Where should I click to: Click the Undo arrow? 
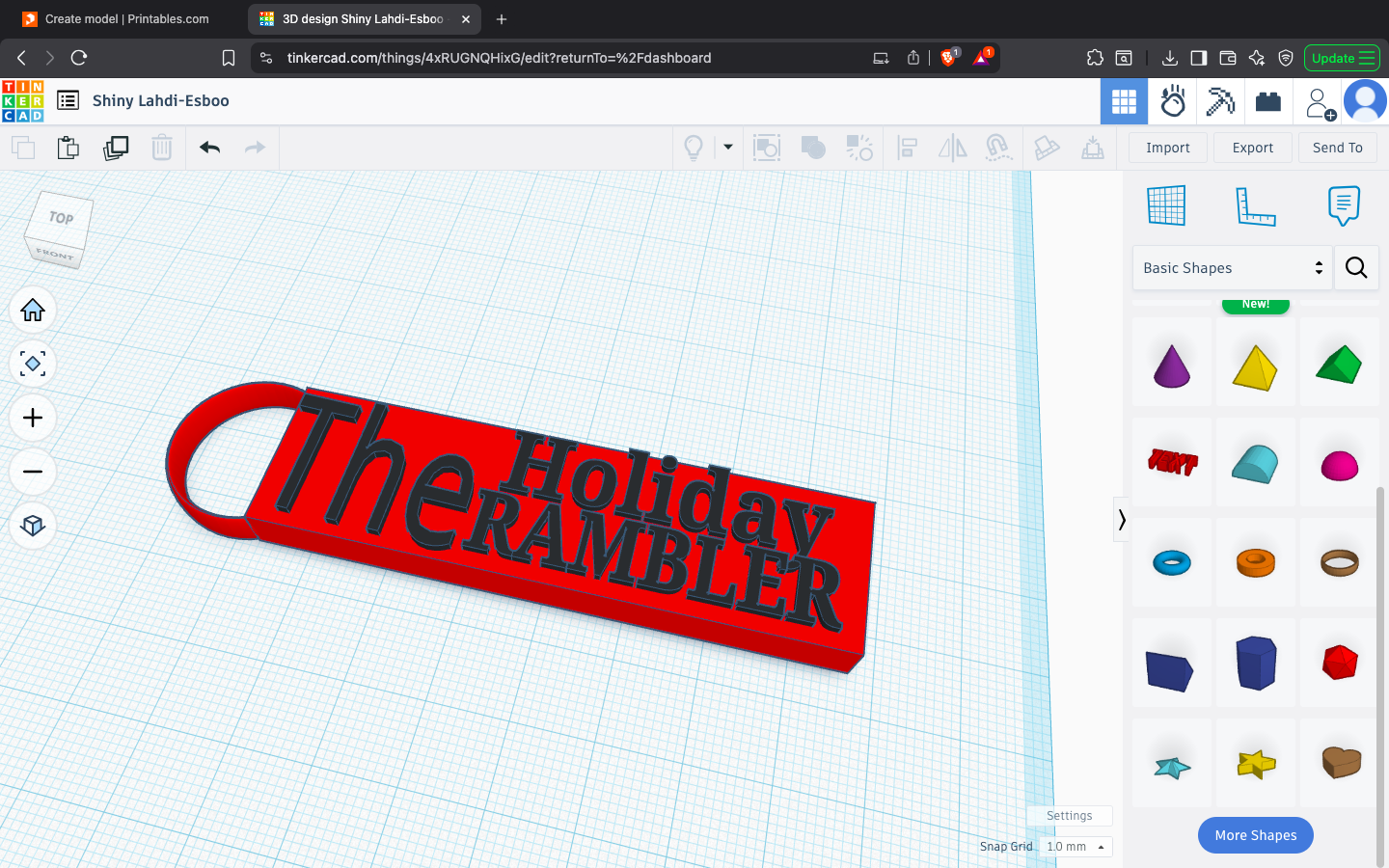coord(209,148)
